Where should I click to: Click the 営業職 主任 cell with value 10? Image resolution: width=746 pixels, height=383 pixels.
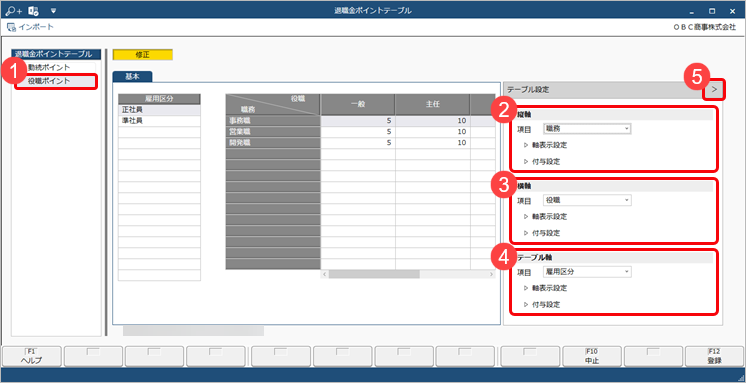tap(433, 132)
